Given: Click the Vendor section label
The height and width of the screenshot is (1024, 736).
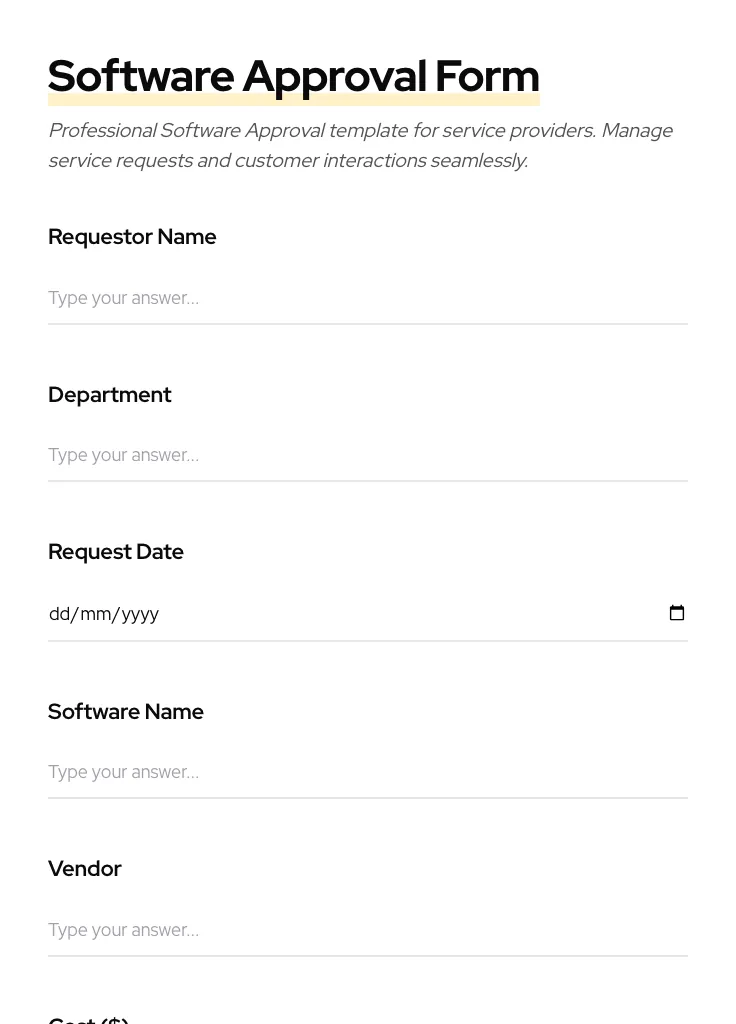Looking at the screenshot, I should point(84,868).
